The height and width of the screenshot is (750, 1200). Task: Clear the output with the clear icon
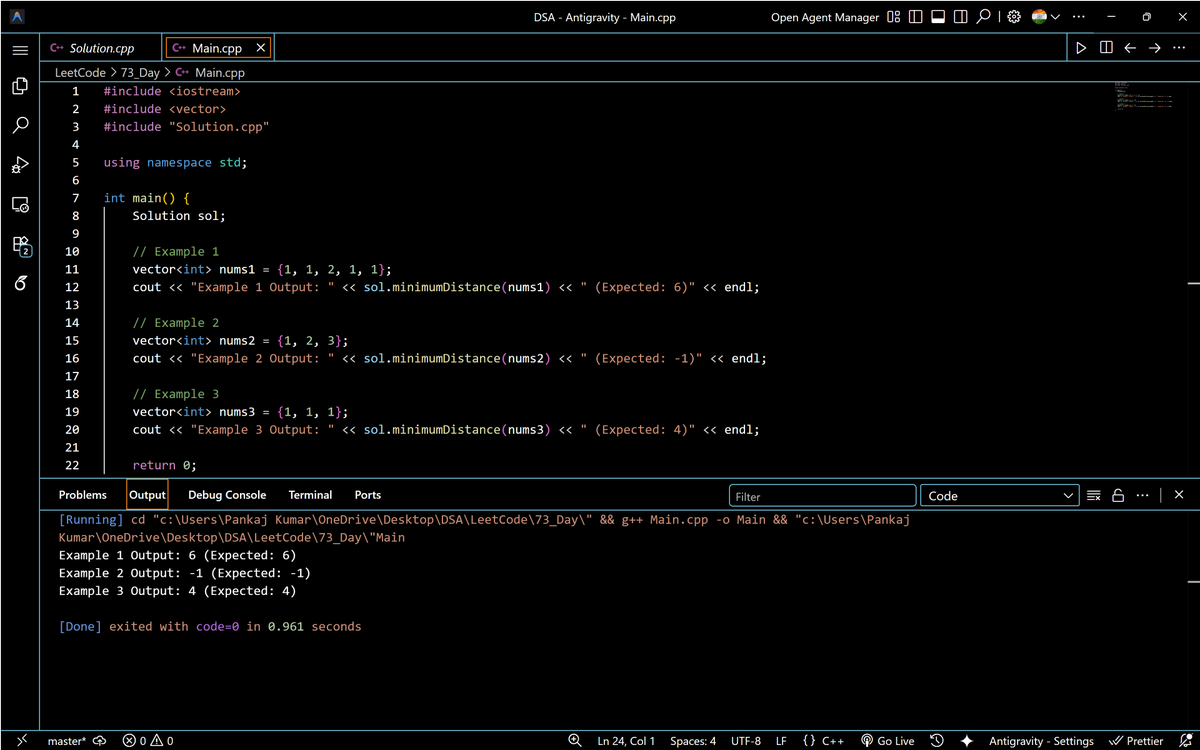pyautogui.click(x=1094, y=495)
